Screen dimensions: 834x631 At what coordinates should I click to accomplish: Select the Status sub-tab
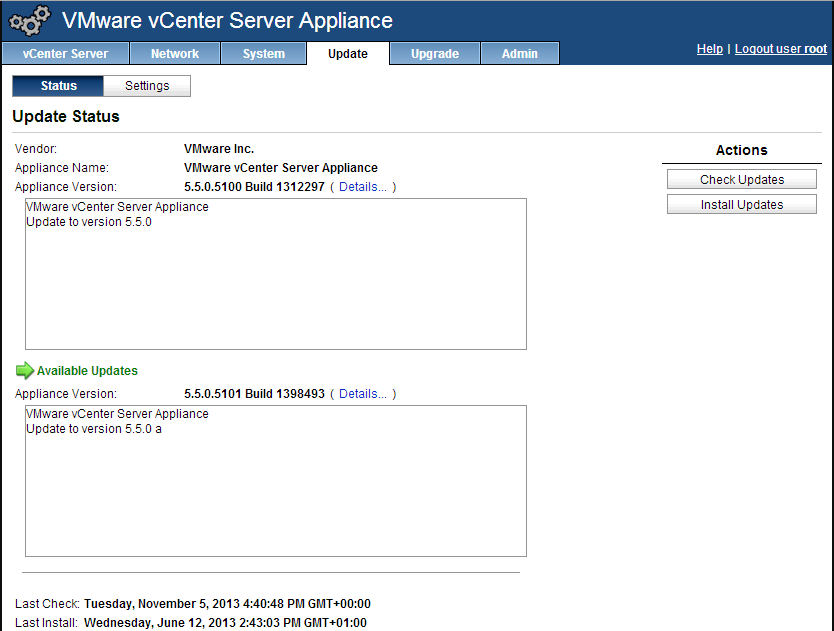coord(59,86)
